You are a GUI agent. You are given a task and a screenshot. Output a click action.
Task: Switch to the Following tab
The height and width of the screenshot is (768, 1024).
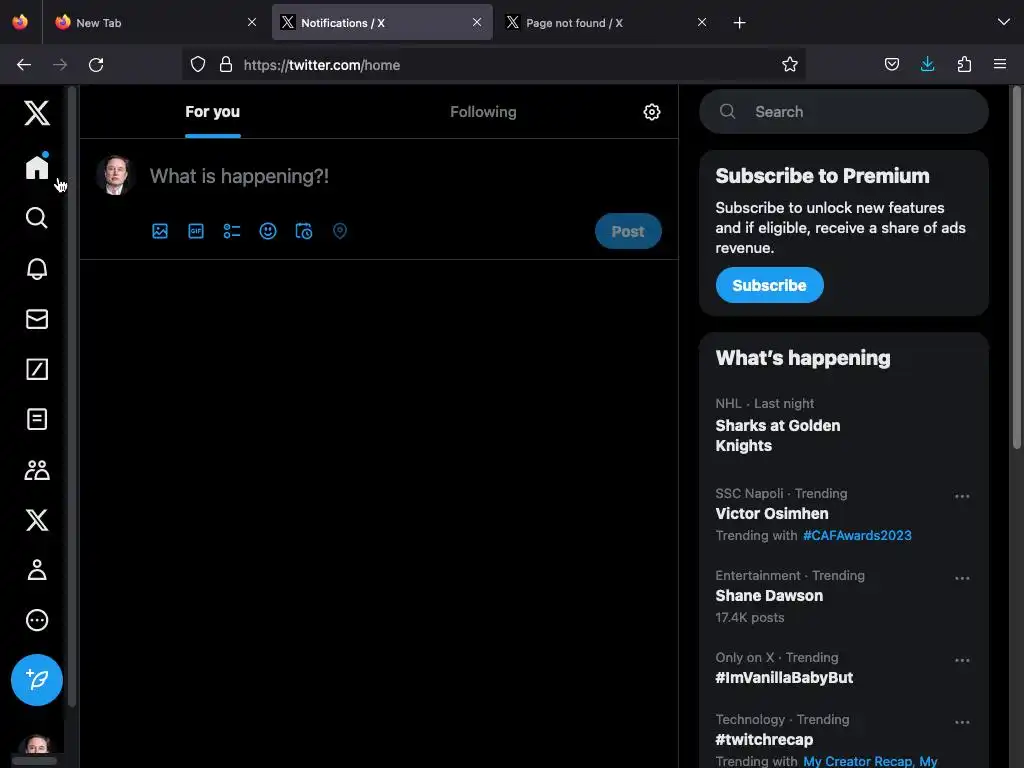(x=483, y=112)
